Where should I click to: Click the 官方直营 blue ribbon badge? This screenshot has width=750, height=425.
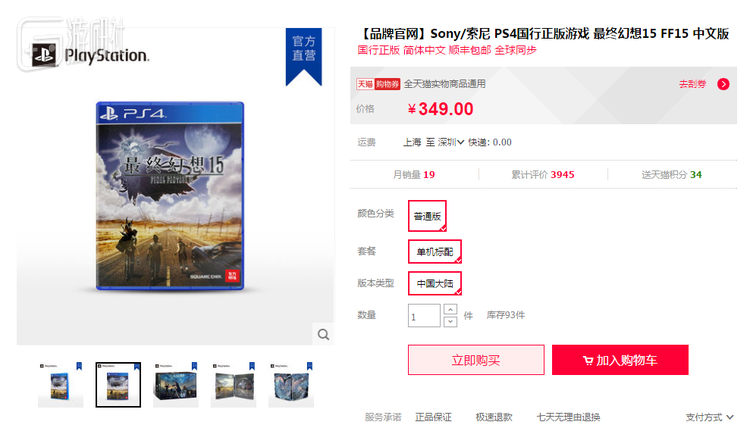(304, 56)
